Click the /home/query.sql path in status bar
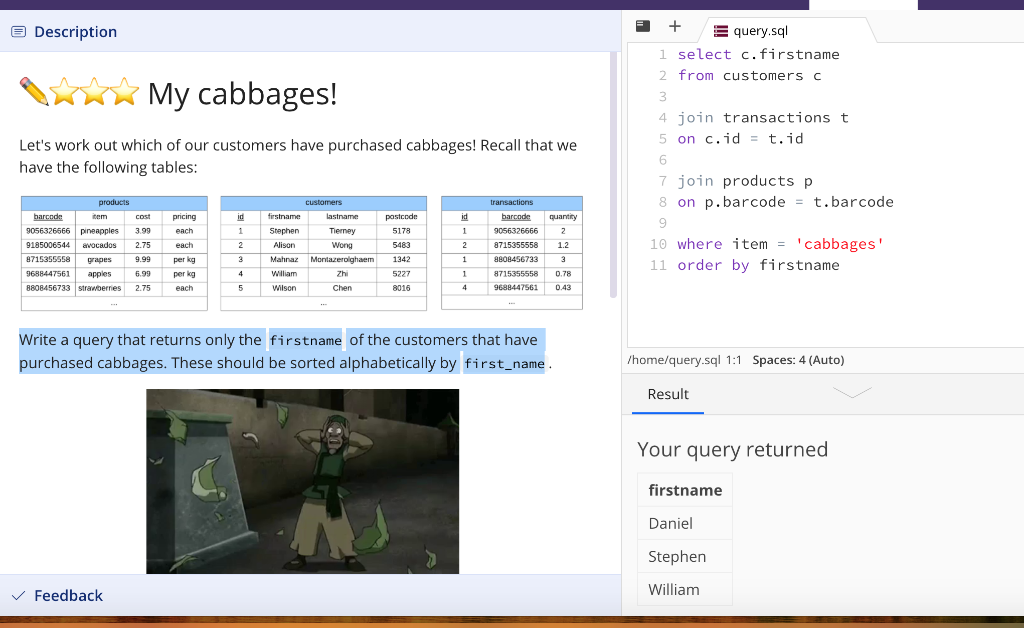The height and width of the screenshot is (628, 1024). click(674, 360)
